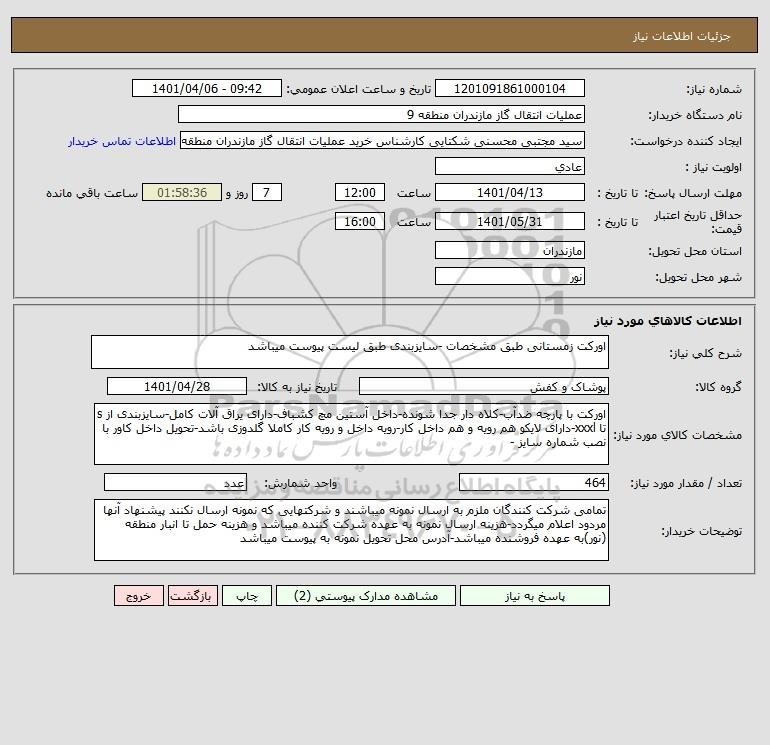Click the بازگشت back button
This screenshot has height=745, width=770.
coord(192,596)
